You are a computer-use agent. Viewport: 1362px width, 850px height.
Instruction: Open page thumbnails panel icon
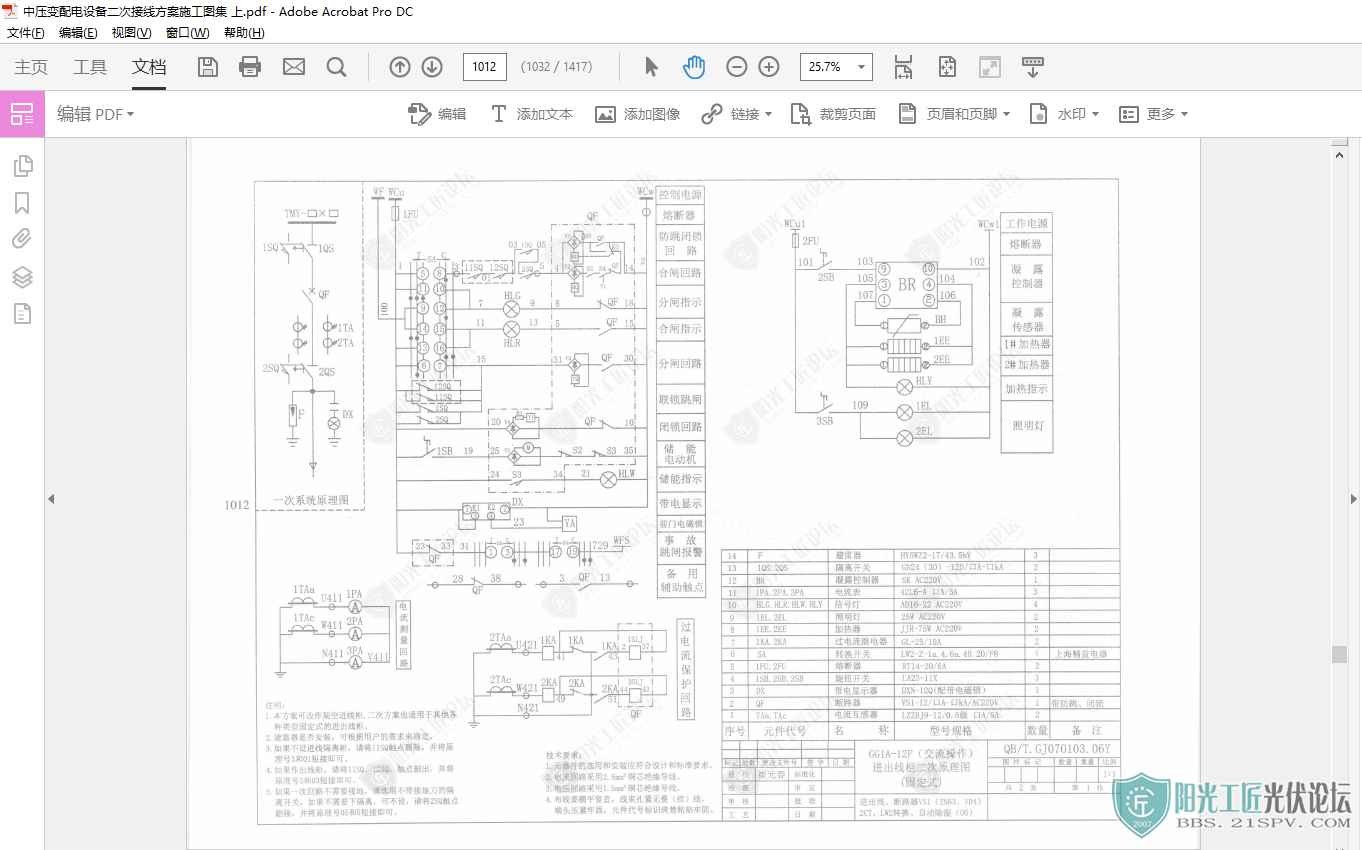[22, 166]
